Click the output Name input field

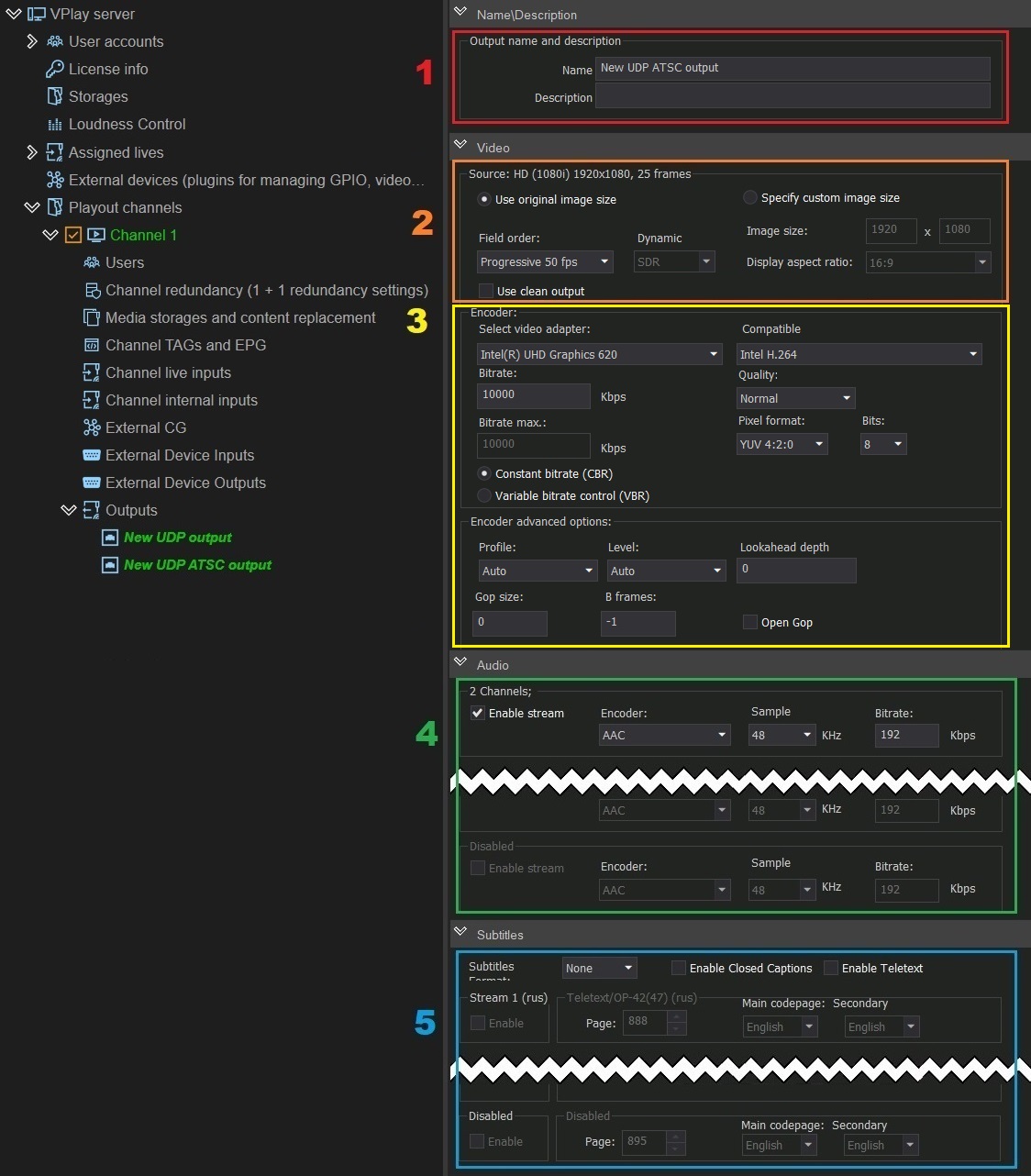[x=793, y=68]
